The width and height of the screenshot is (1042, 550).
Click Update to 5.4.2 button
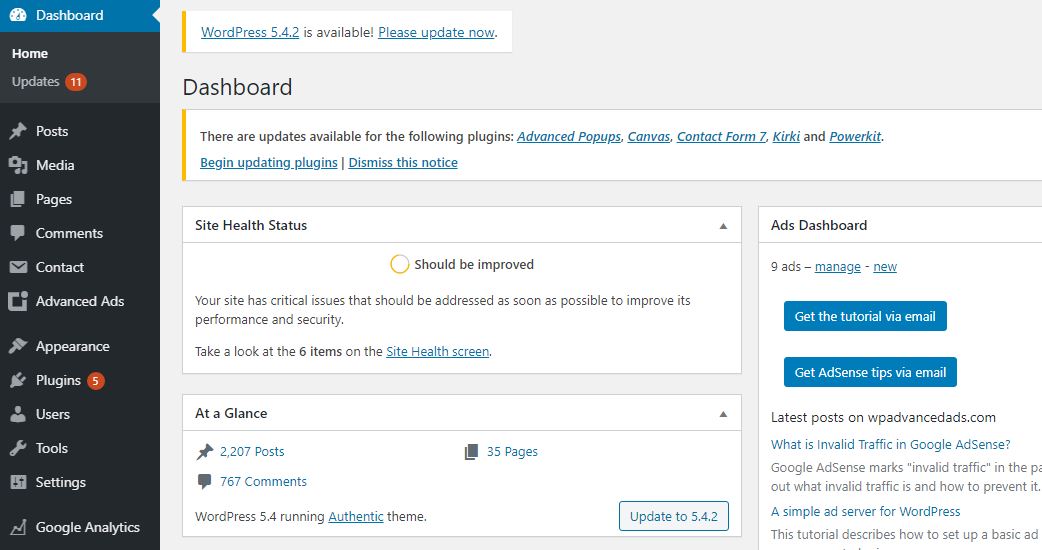[x=673, y=516]
